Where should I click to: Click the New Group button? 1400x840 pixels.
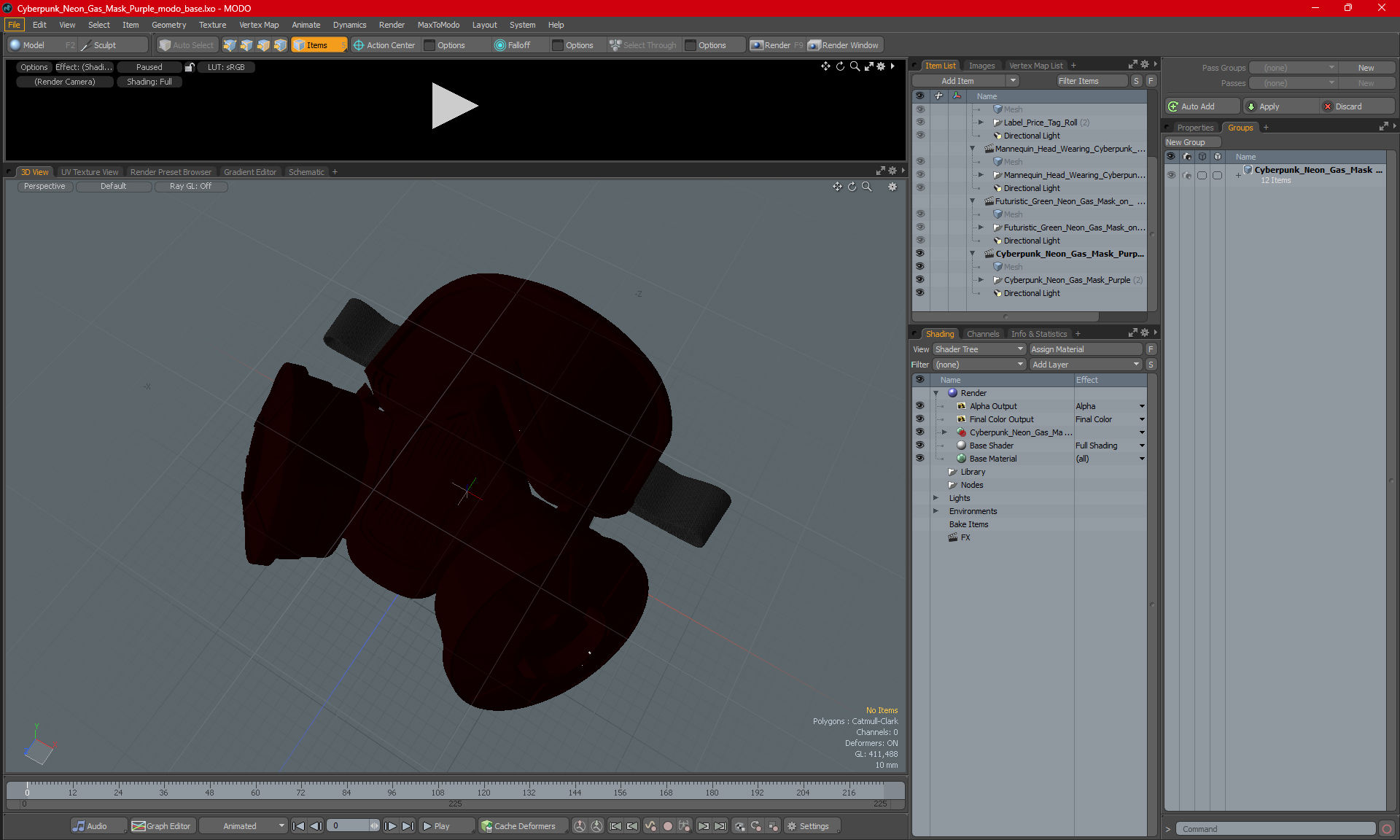pyautogui.click(x=1191, y=142)
